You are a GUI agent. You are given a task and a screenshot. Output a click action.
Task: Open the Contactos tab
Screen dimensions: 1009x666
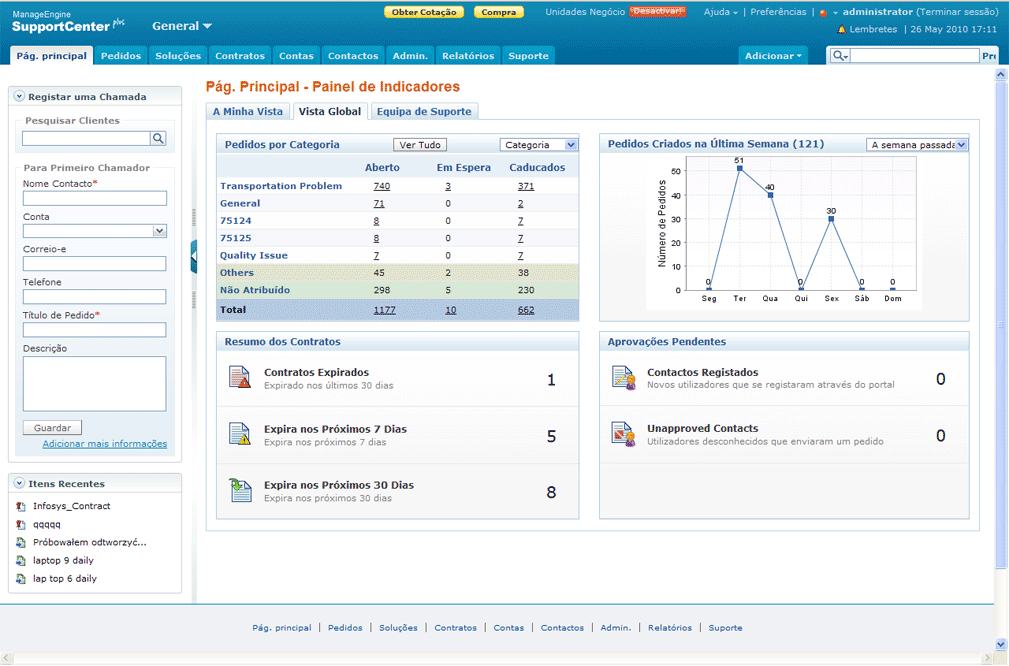(x=353, y=56)
